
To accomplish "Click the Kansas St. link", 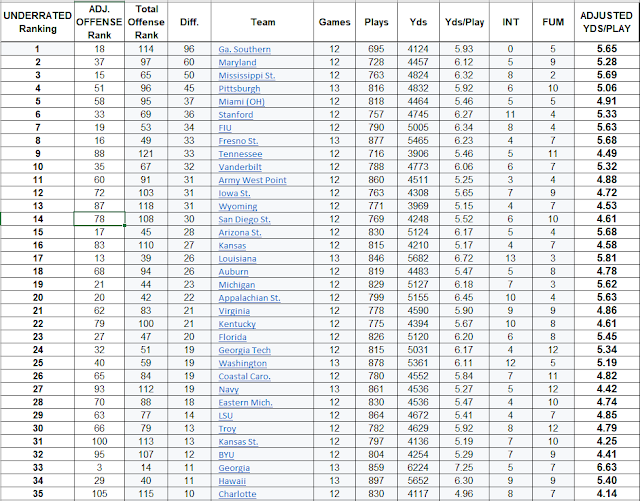I will point(238,441).
